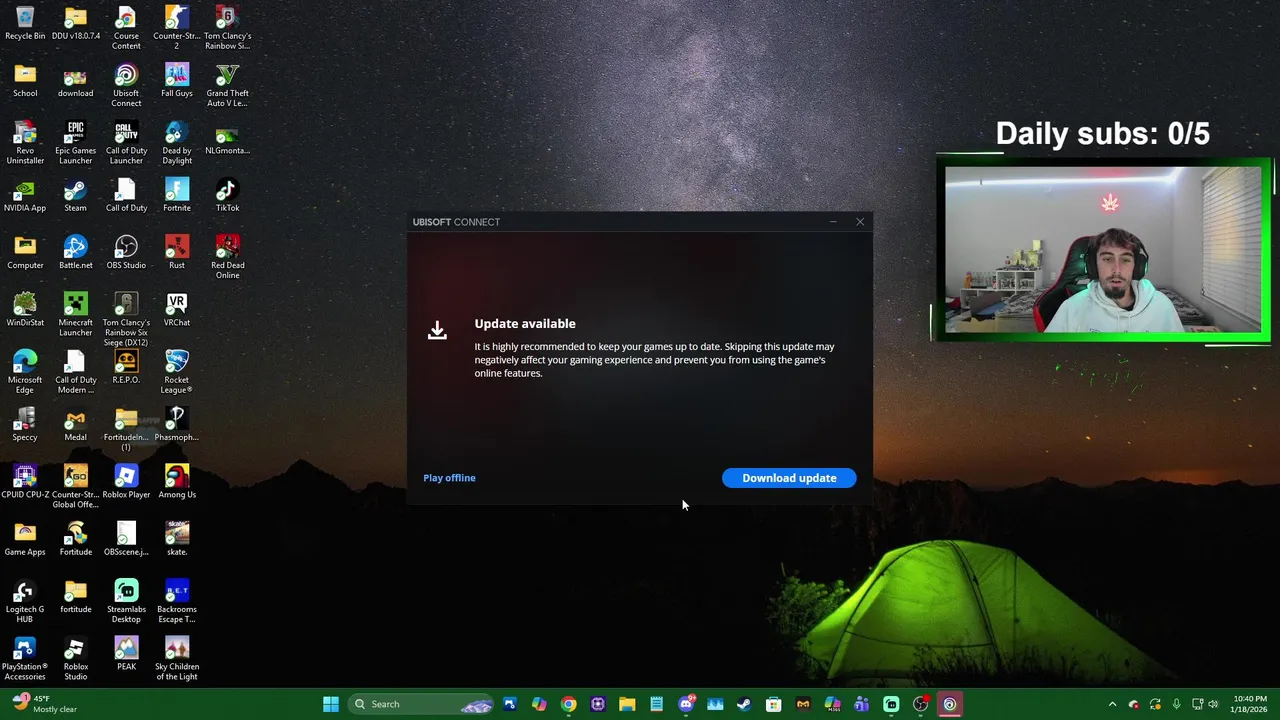Open Microsoft Store from the taskbar

click(x=773, y=704)
